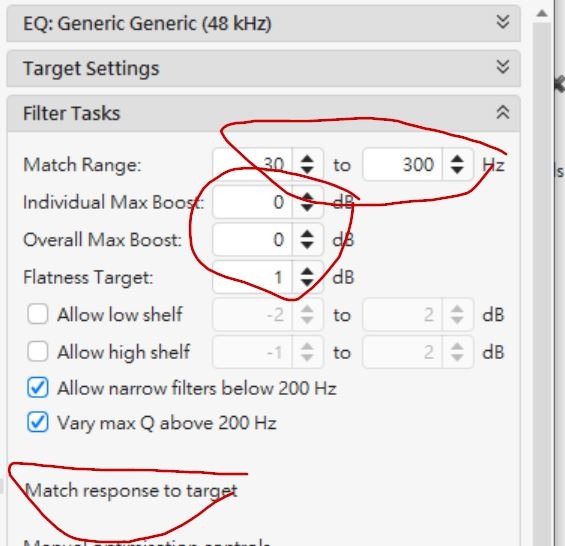
Task: Click the Target Settings header title
Action: pyautogui.click(x=91, y=68)
